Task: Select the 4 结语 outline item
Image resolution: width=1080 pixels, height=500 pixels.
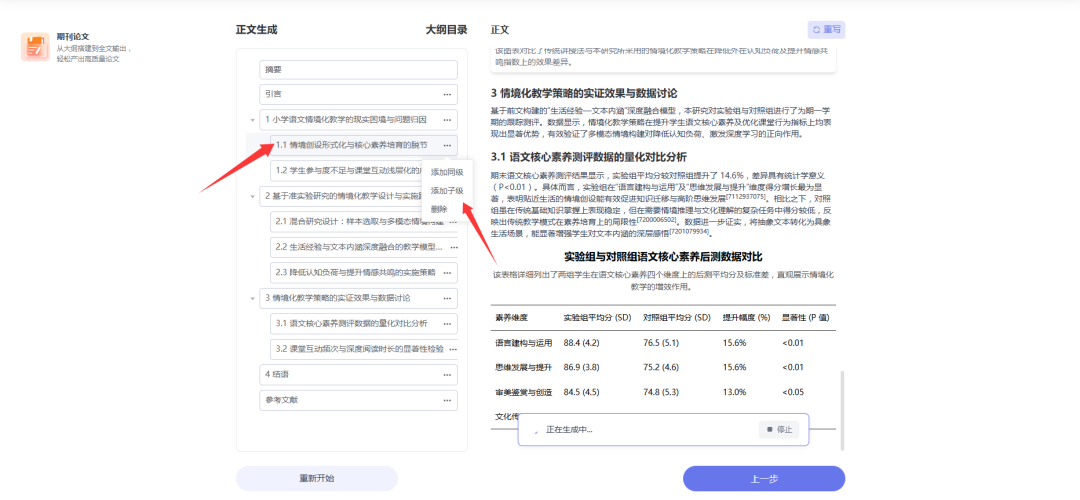Action: (x=358, y=375)
